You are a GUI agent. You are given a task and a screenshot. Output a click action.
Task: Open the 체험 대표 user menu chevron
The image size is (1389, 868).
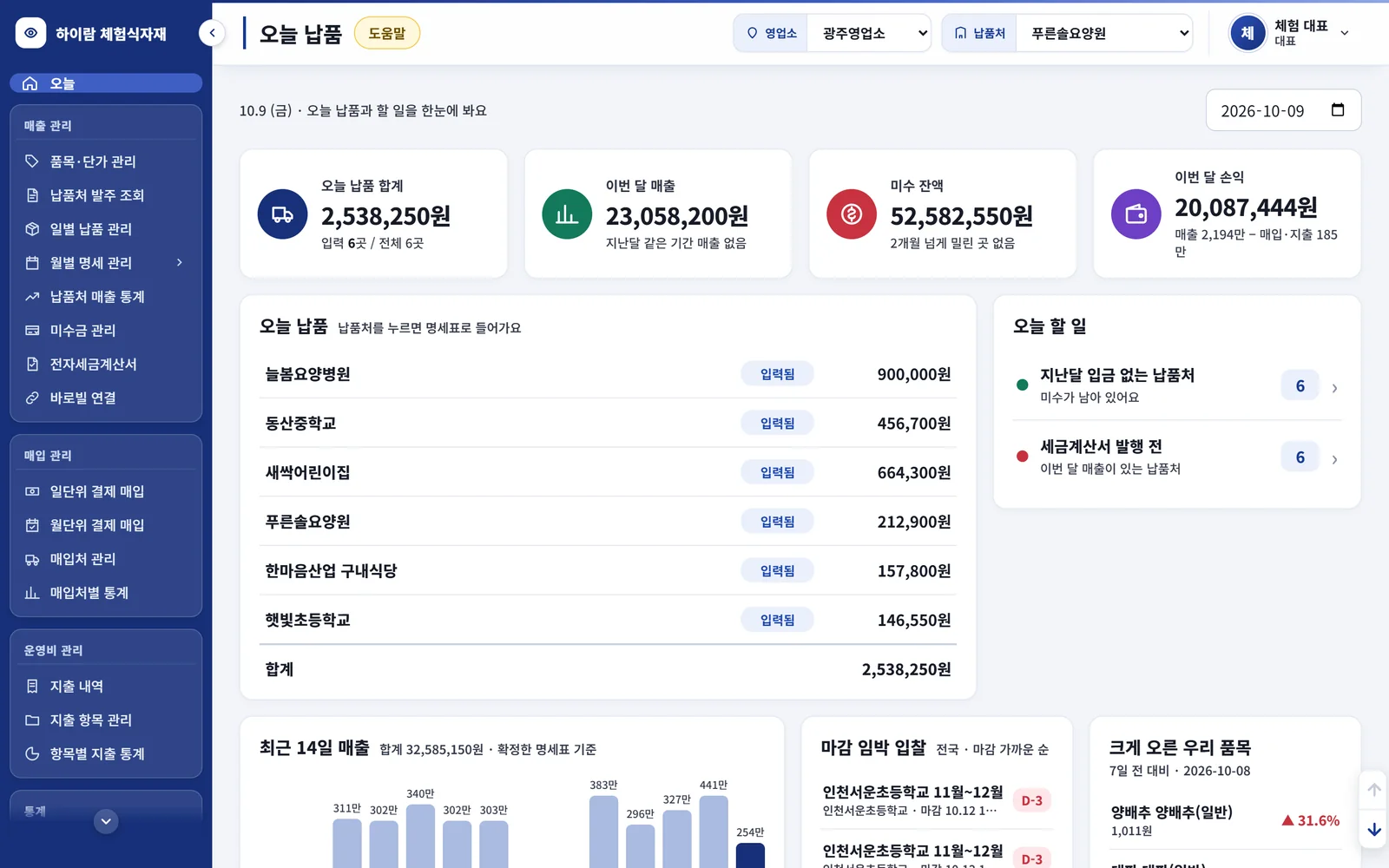[1345, 33]
